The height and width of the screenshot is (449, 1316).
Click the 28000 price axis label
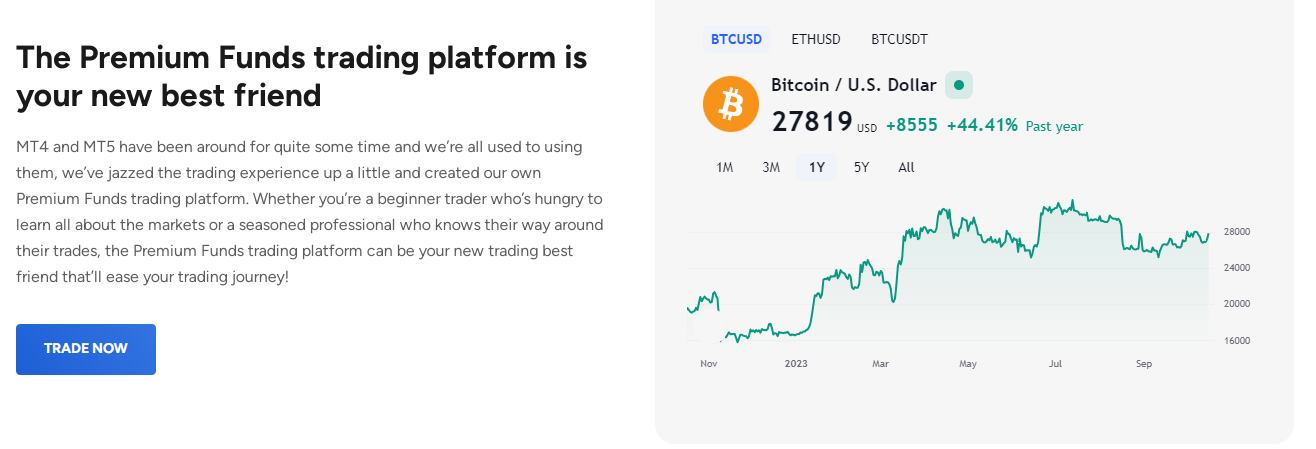coord(1237,231)
